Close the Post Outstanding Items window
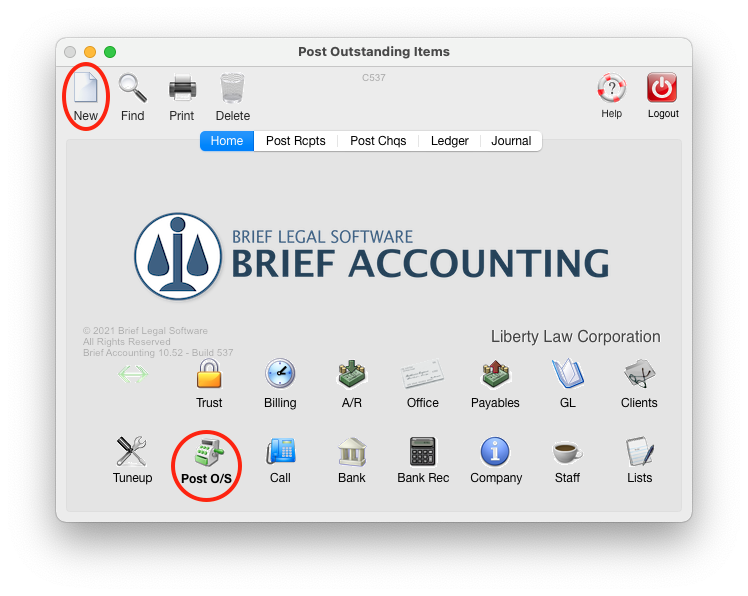 70,52
